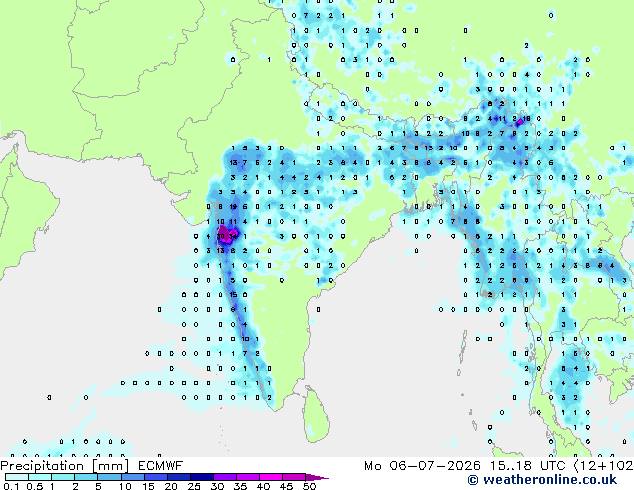This screenshot has width=634, height=490.
Task: Click the 'Precipitation [mm]' title text
Action: [65, 466]
